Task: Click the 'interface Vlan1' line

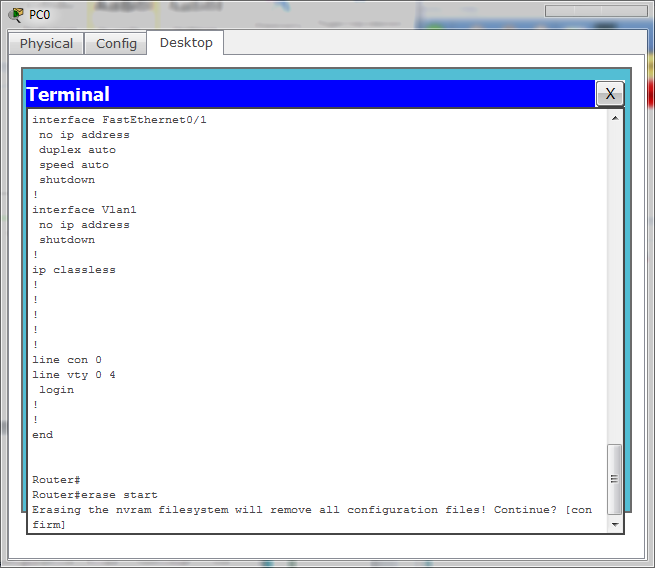Action: coord(84,210)
